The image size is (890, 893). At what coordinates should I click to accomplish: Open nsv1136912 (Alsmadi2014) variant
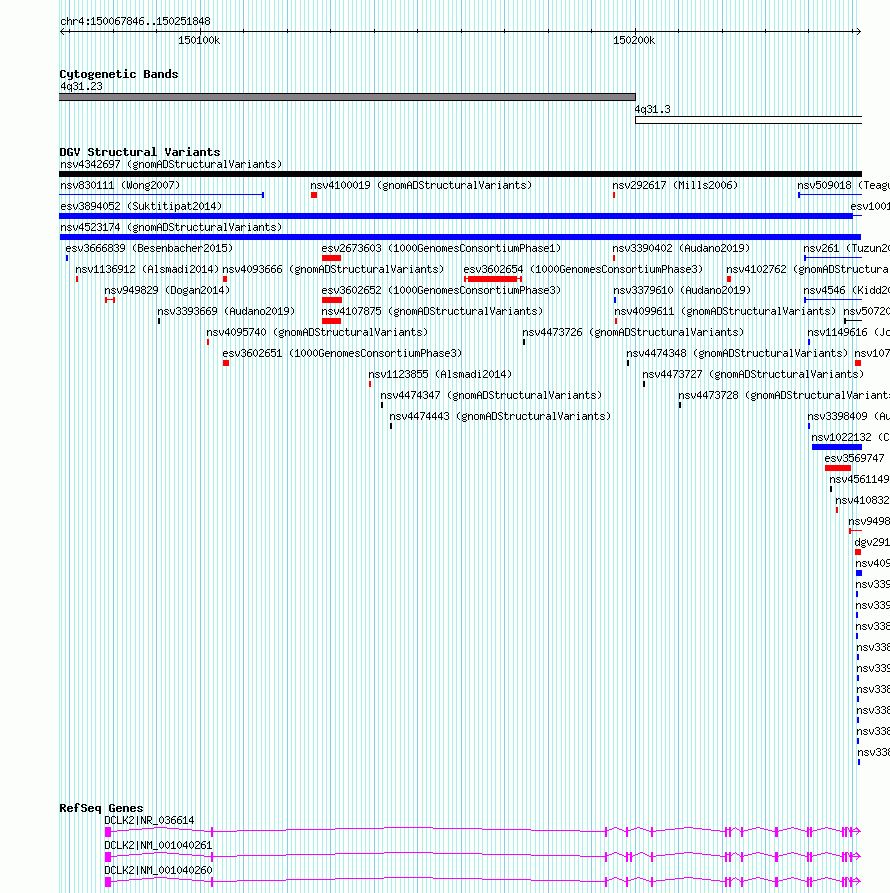pyautogui.click(x=147, y=269)
